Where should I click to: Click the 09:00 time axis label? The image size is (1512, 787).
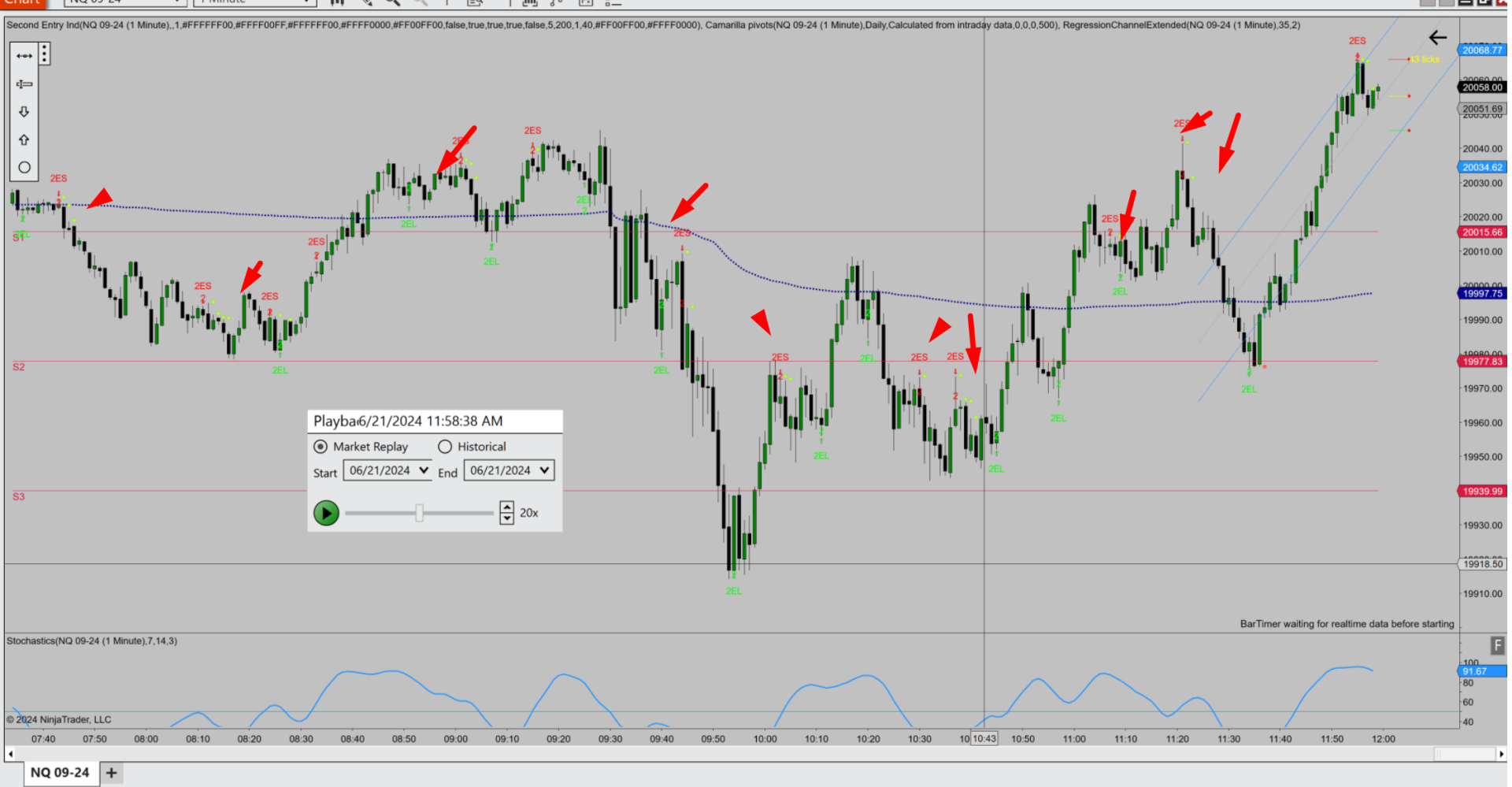[x=455, y=739]
